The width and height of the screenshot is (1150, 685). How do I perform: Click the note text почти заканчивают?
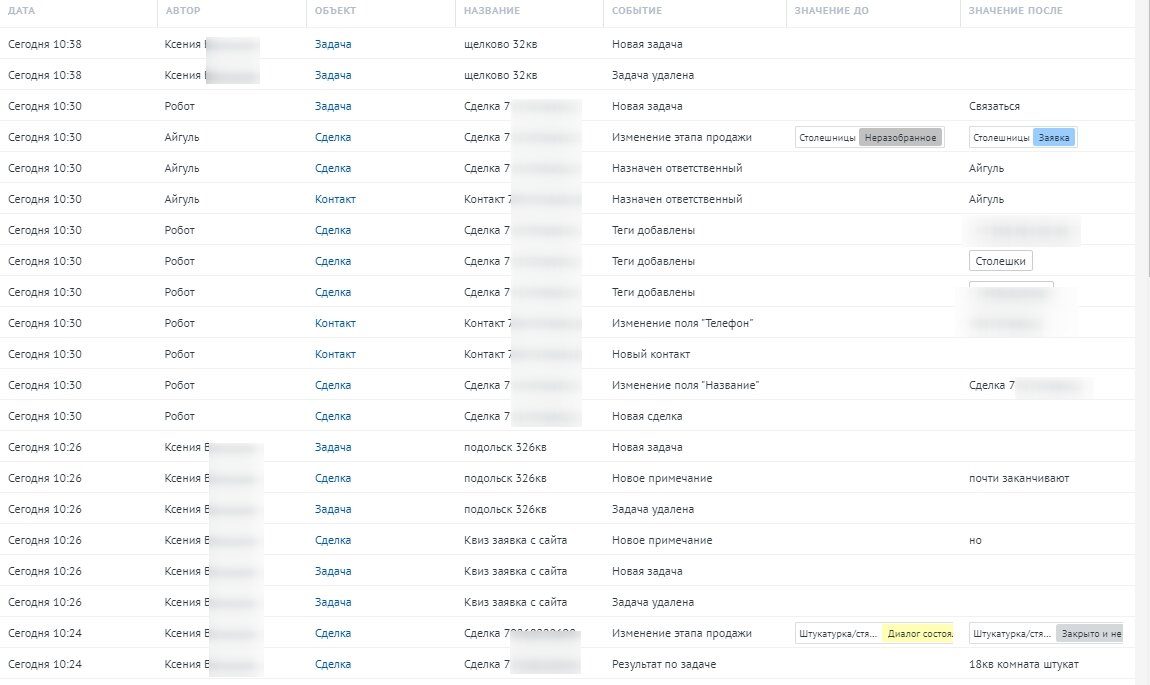coord(1019,478)
